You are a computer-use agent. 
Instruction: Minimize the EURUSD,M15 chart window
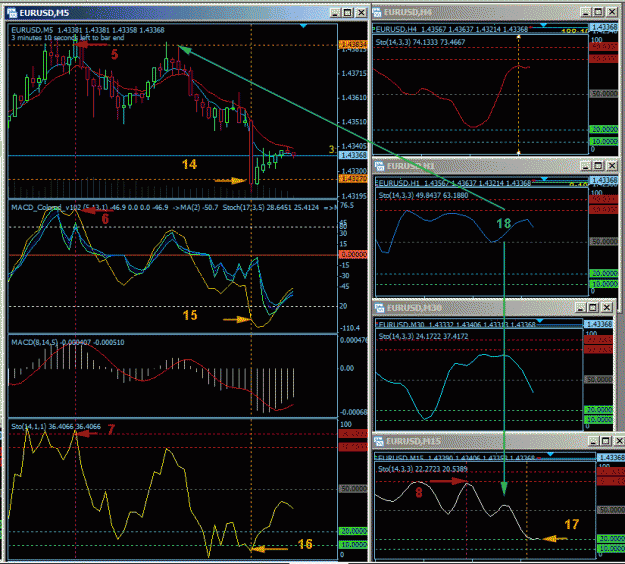593,441
